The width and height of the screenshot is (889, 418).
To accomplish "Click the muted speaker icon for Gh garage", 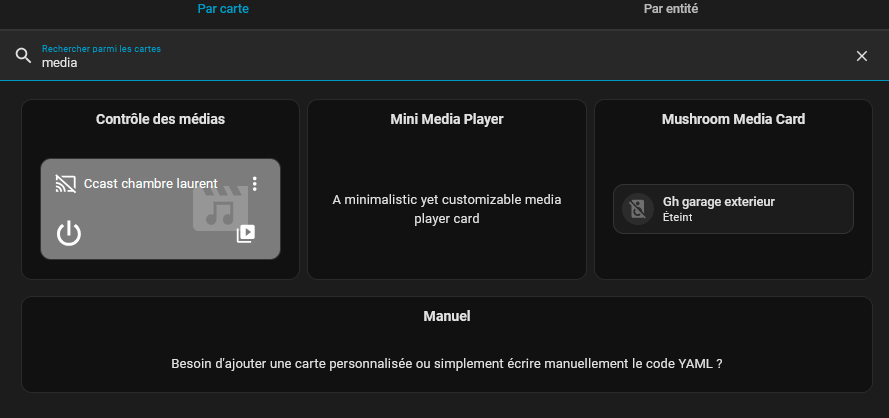I will click(637, 209).
